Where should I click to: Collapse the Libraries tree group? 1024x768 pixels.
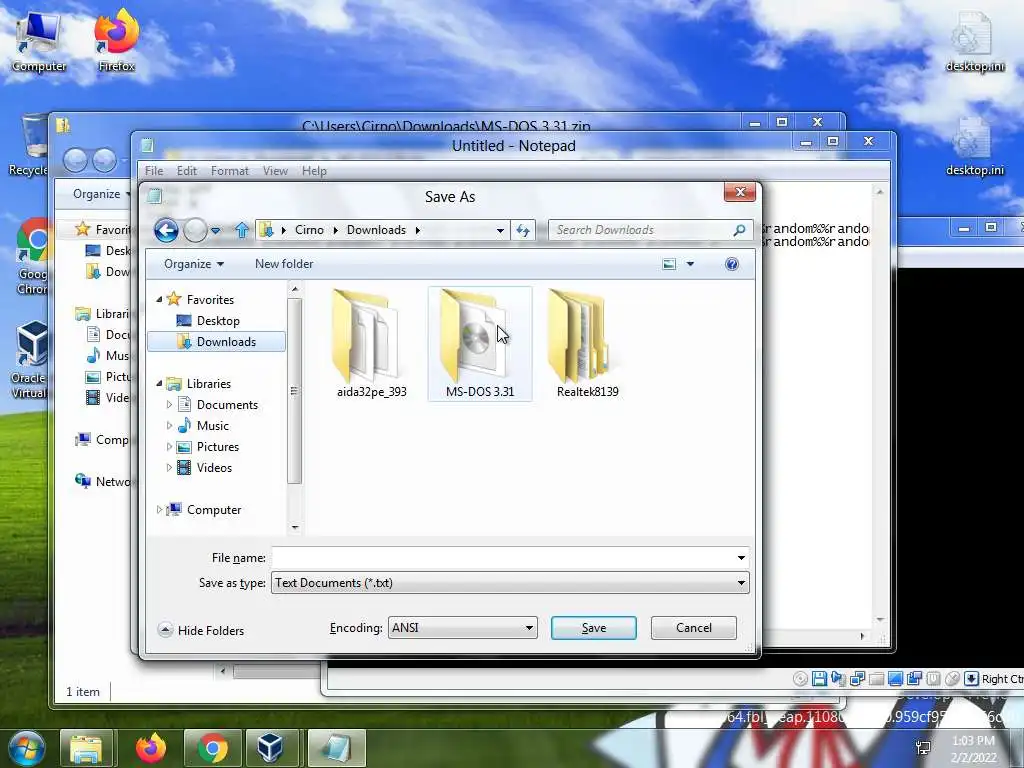coord(159,383)
